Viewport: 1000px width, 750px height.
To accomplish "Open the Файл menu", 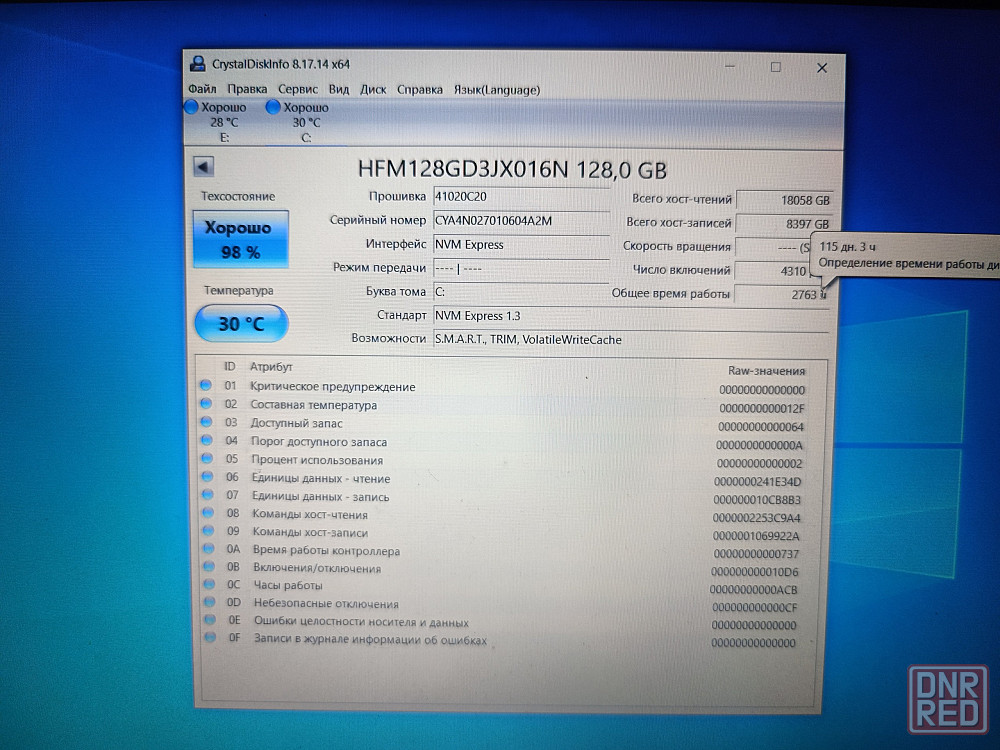I will (x=202, y=89).
